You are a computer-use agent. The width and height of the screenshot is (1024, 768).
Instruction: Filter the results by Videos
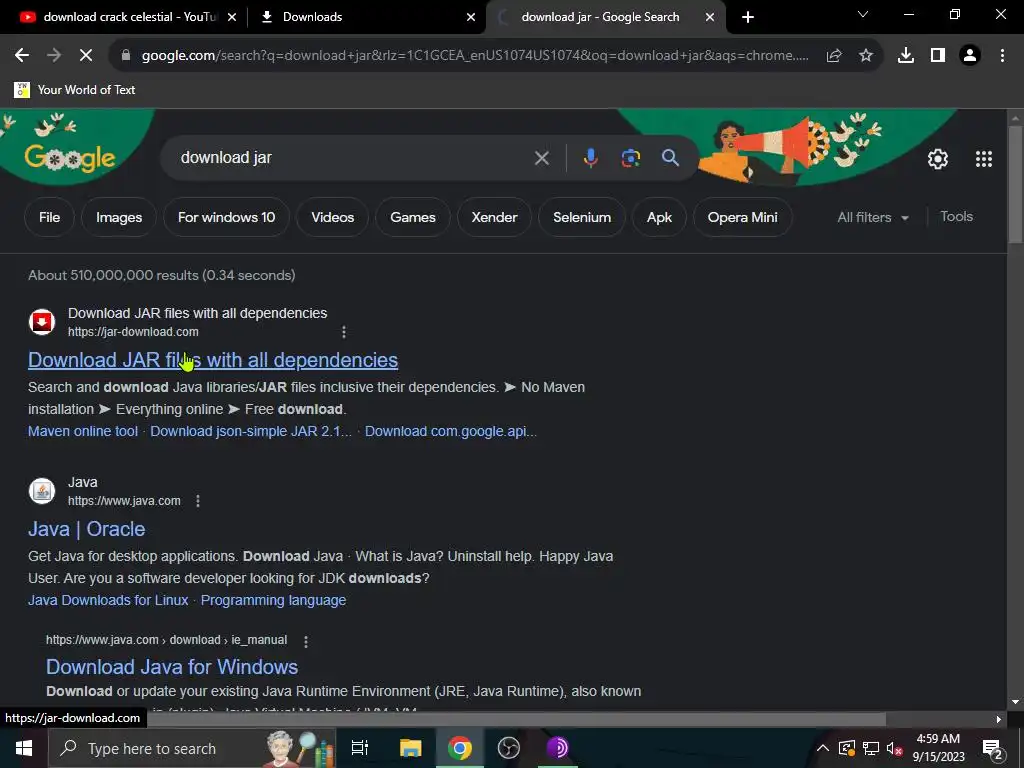(x=332, y=217)
